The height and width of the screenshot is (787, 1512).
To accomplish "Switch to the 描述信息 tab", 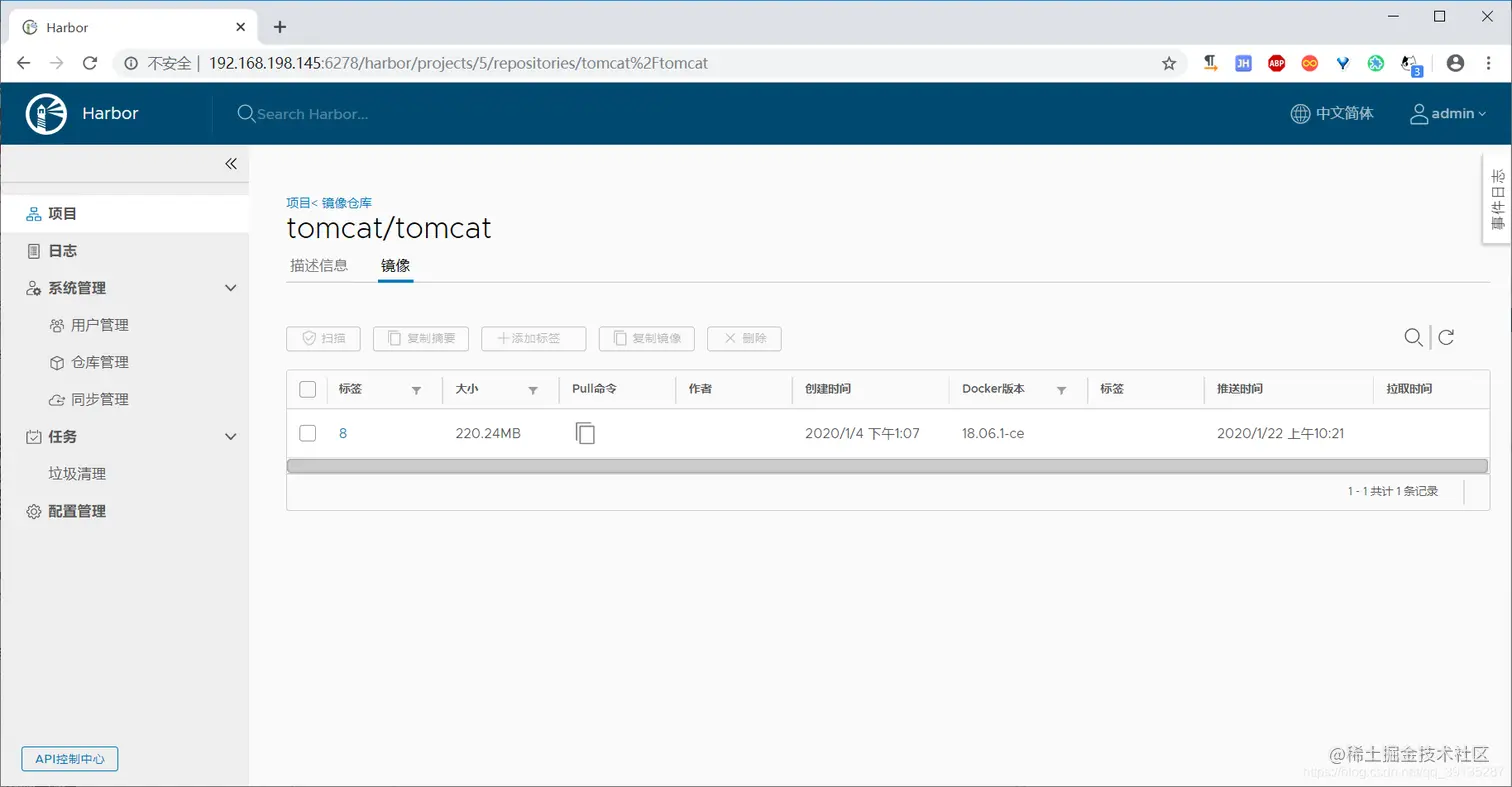I will (x=319, y=266).
